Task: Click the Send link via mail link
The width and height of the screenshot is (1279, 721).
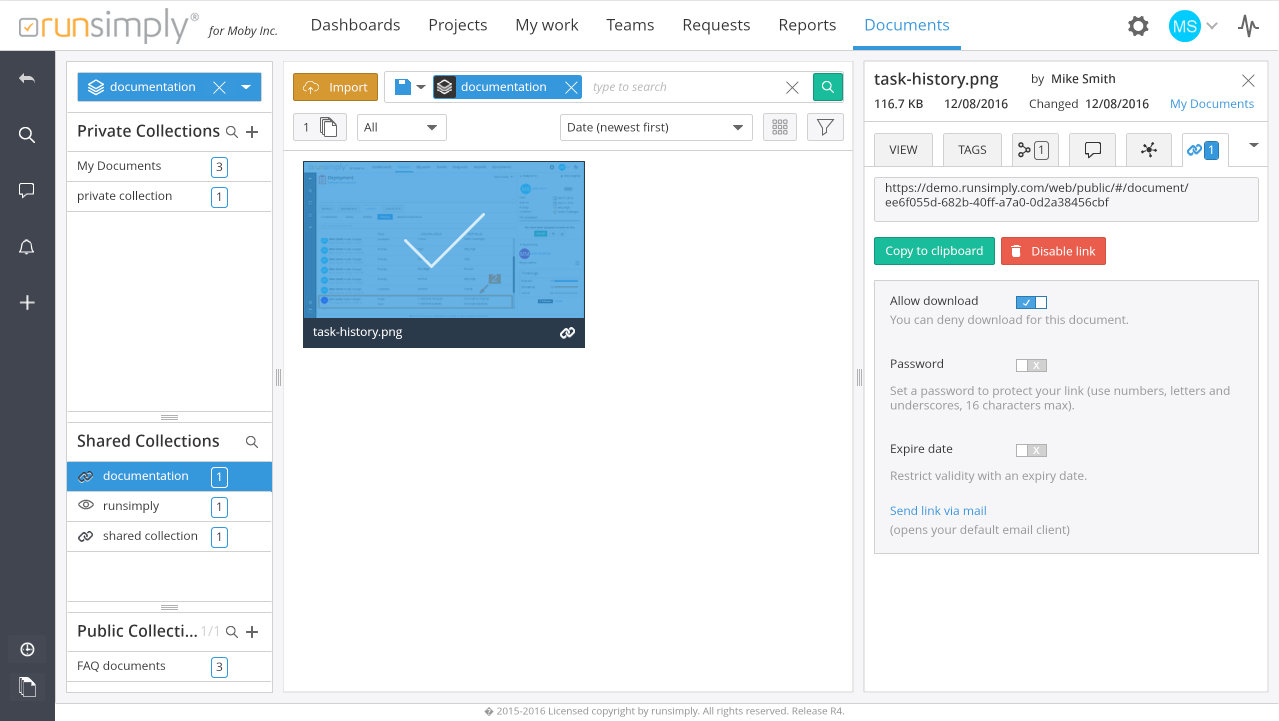Action: [938, 511]
